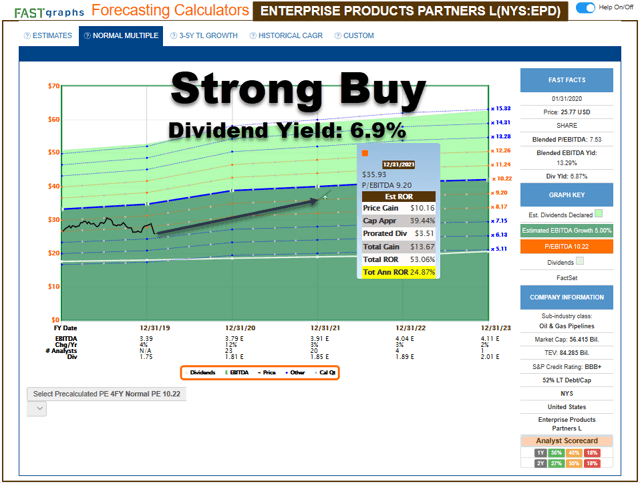Click the Est ROR header in tooltip
Viewport: 640px width, 484px height.
click(399, 197)
